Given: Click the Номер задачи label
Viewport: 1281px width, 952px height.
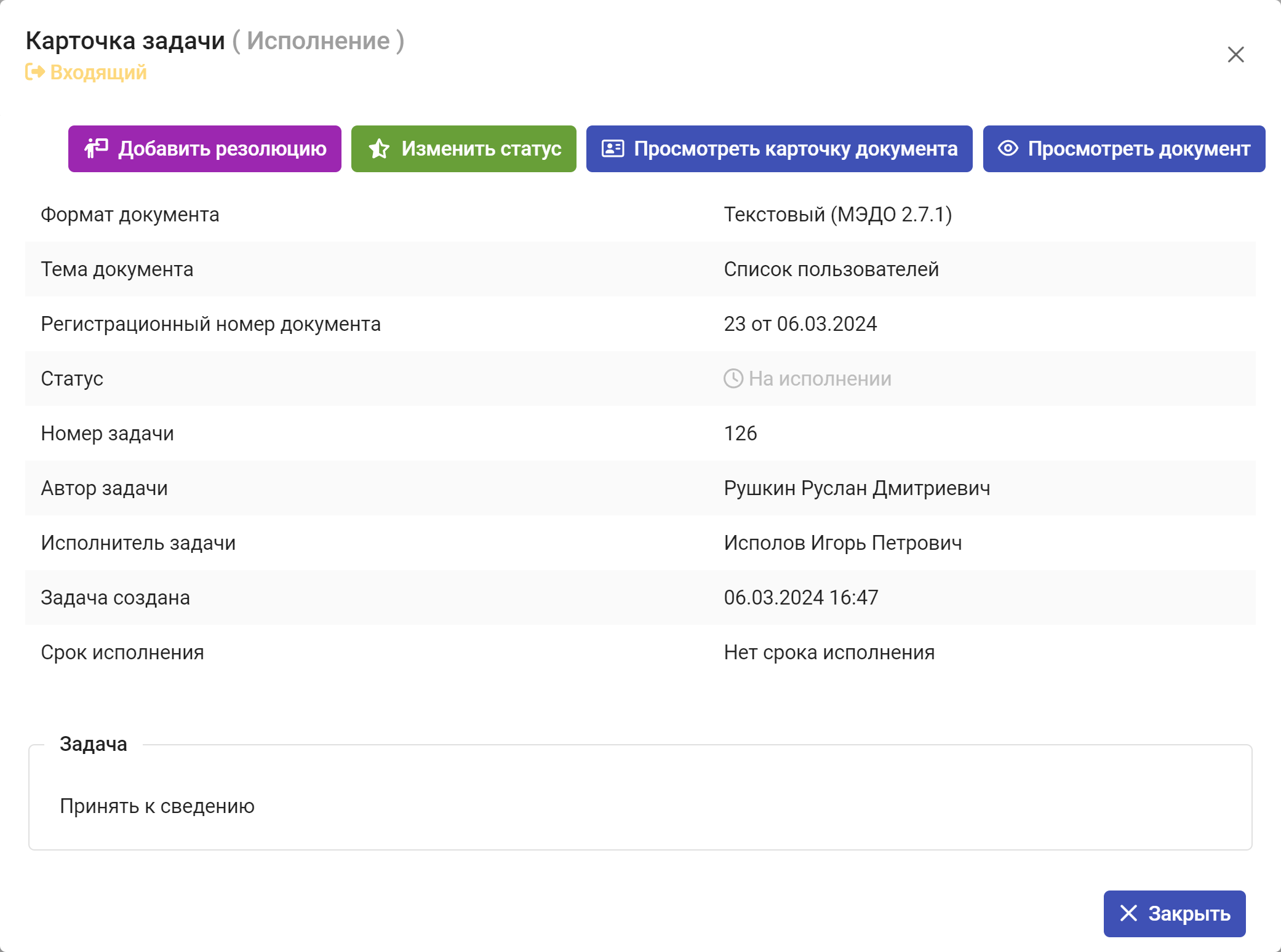Looking at the screenshot, I should [107, 434].
